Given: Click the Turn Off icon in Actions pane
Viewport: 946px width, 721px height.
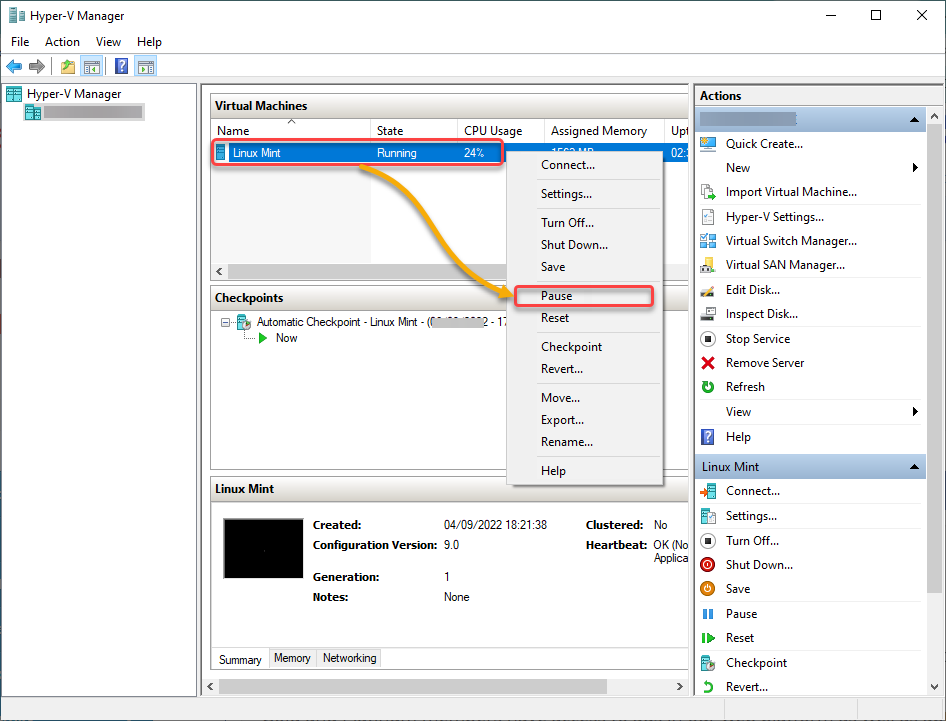Looking at the screenshot, I should point(708,541).
